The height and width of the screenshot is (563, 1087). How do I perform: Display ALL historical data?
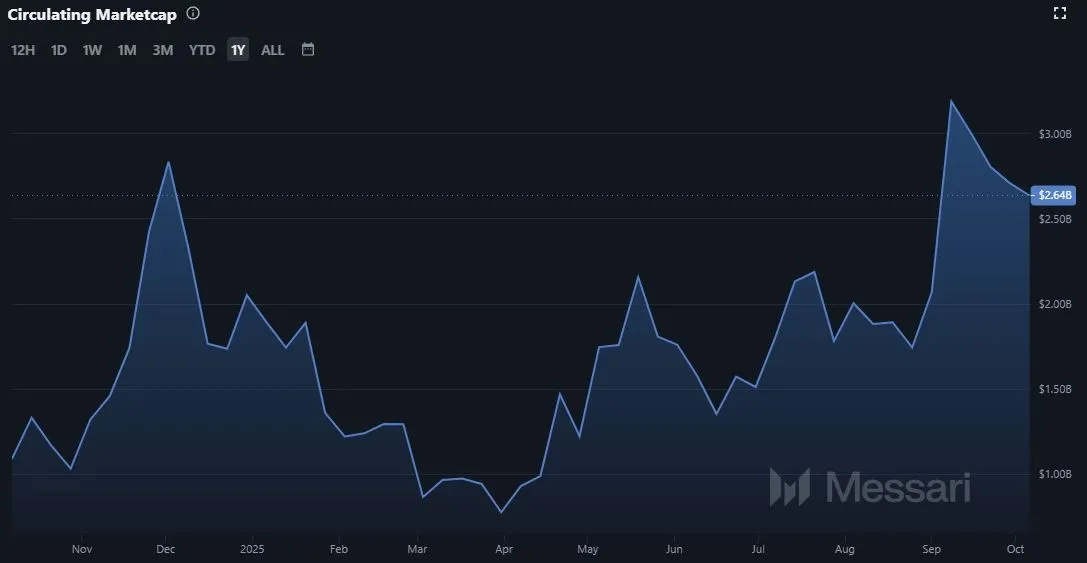click(273, 50)
